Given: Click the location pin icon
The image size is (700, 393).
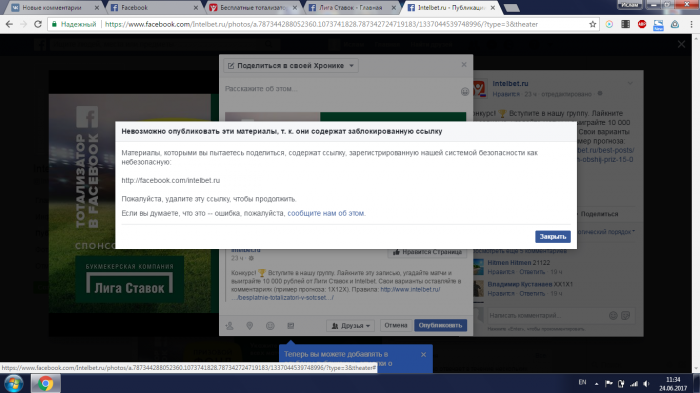Looking at the screenshot, I should 250,326.
